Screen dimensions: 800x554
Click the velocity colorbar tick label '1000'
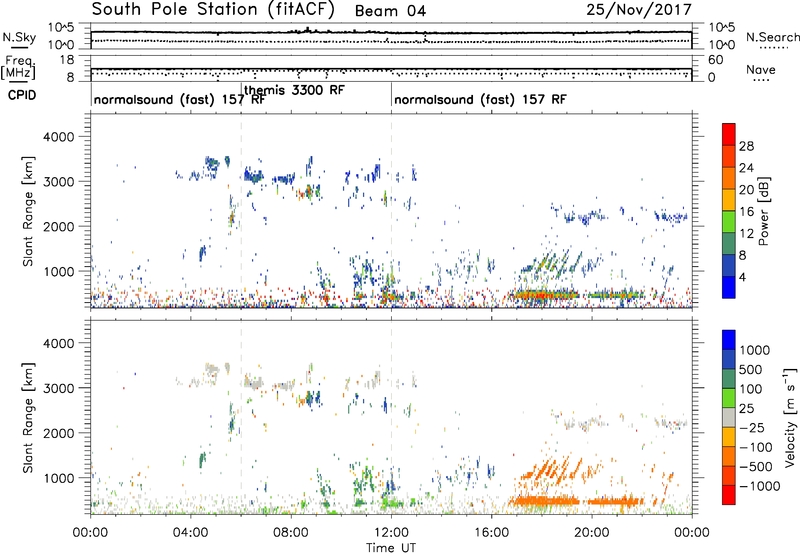(754, 350)
